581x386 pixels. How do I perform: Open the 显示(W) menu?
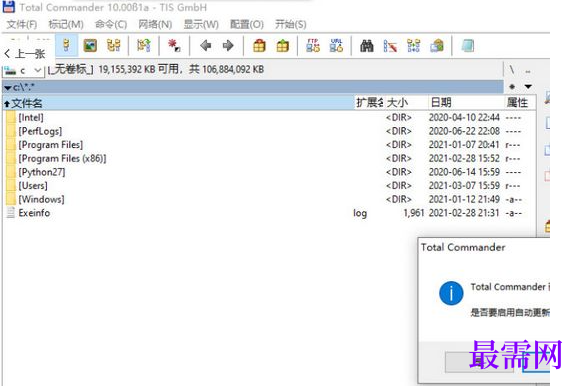coord(201,24)
